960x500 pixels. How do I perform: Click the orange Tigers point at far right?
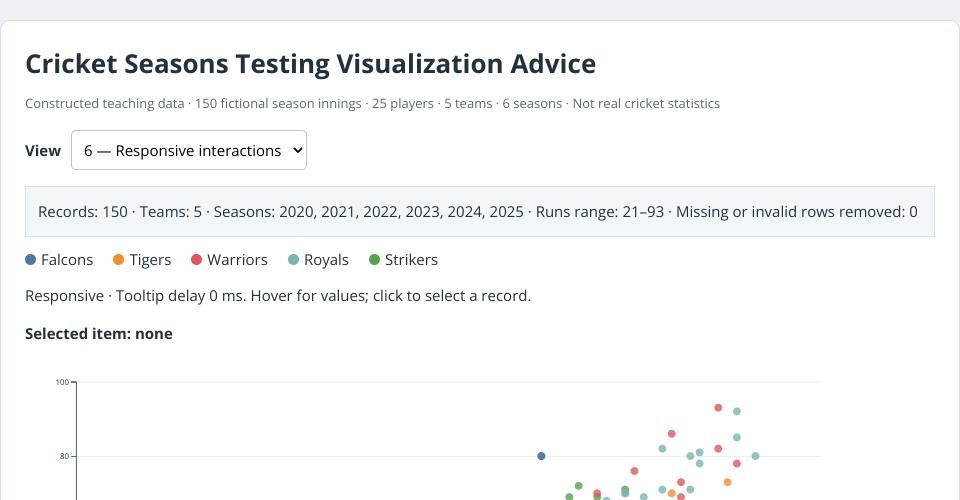pos(727,482)
